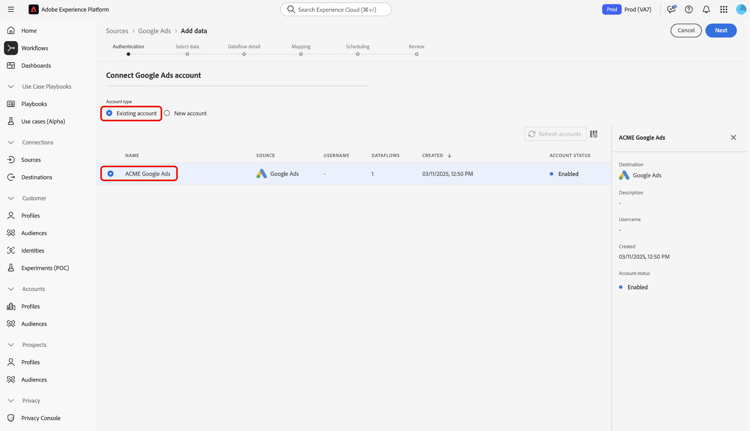Image resolution: width=750 pixels, height=431 pixels.
Task: Click the Workflows sidebar icon
Action: click(11, 48)
